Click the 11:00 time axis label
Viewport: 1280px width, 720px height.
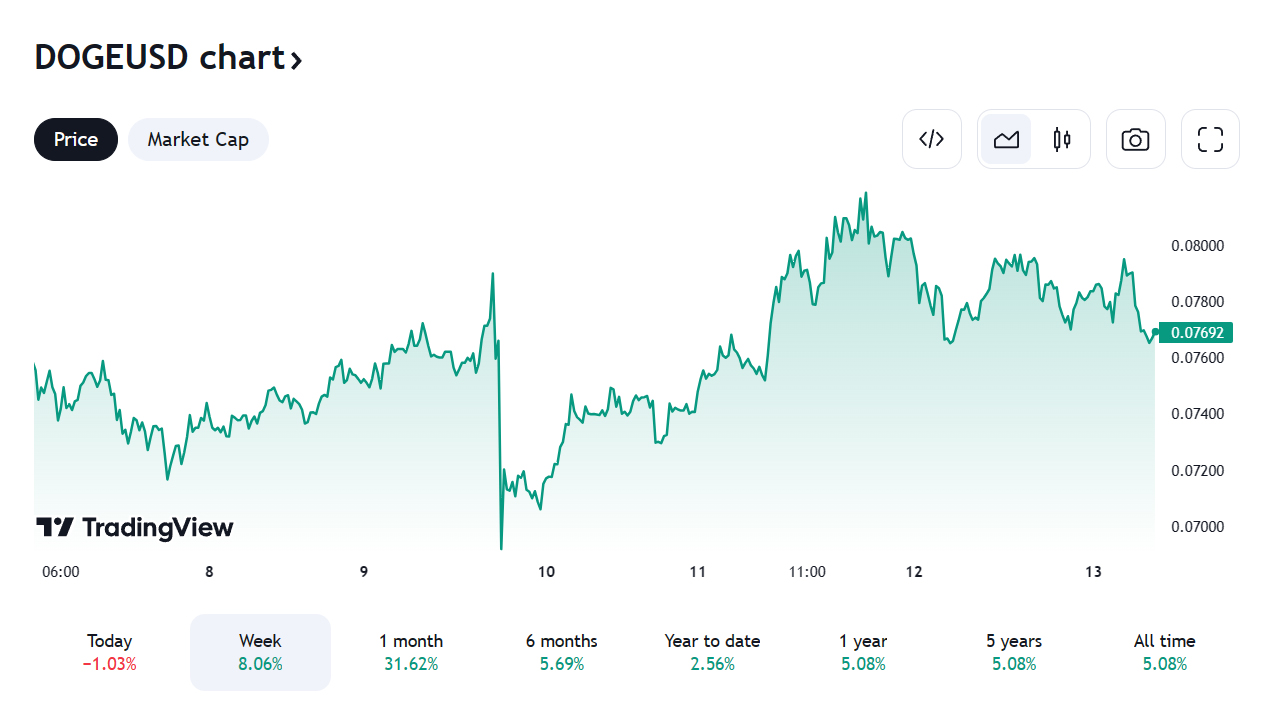coord(807,572)
